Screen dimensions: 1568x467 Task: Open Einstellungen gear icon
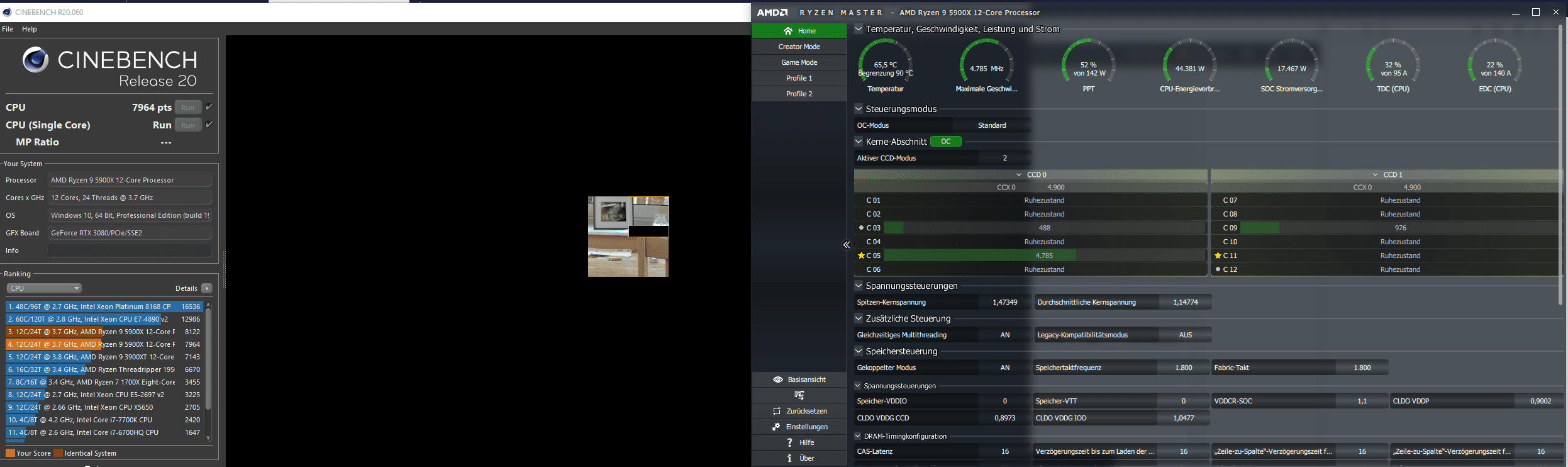pyautogui.click(x=776, y=427)
